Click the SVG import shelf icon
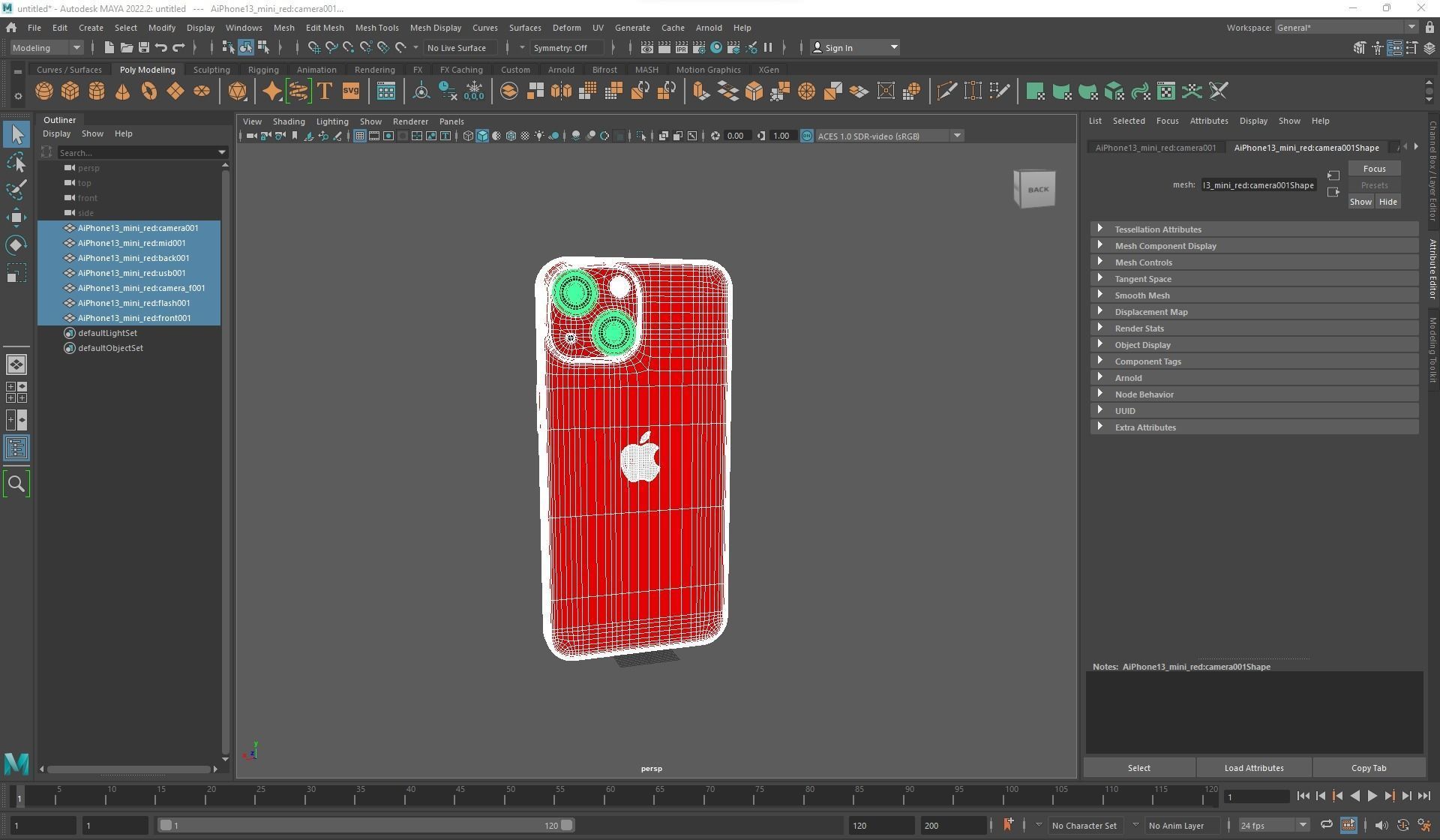 [350, 91]
